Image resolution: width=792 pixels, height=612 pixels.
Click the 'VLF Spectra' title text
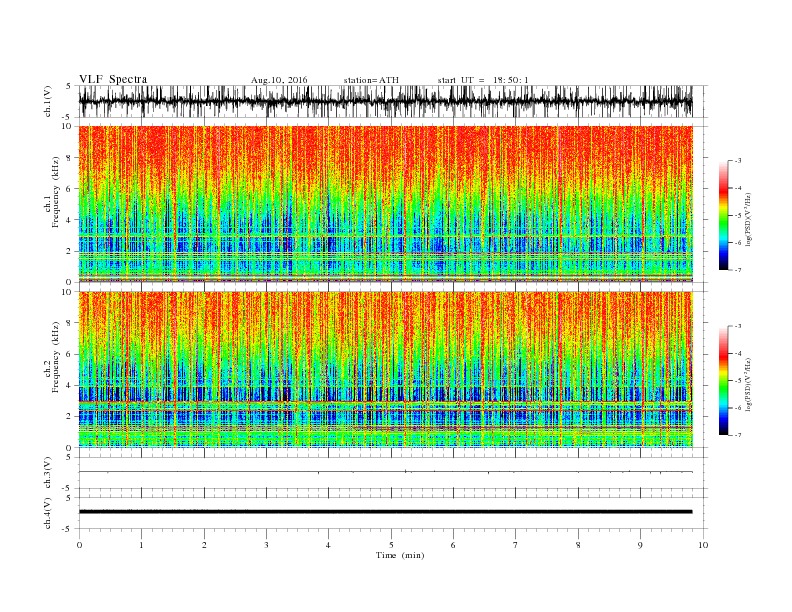(113, 79)
